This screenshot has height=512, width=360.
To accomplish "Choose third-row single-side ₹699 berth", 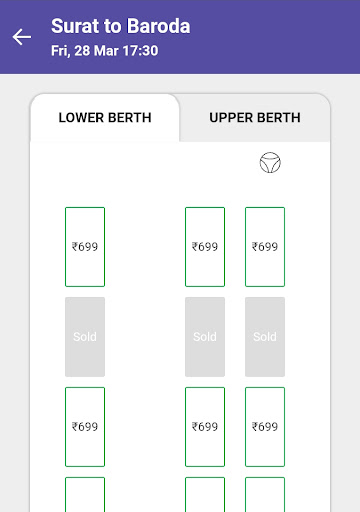I will 85,427.
